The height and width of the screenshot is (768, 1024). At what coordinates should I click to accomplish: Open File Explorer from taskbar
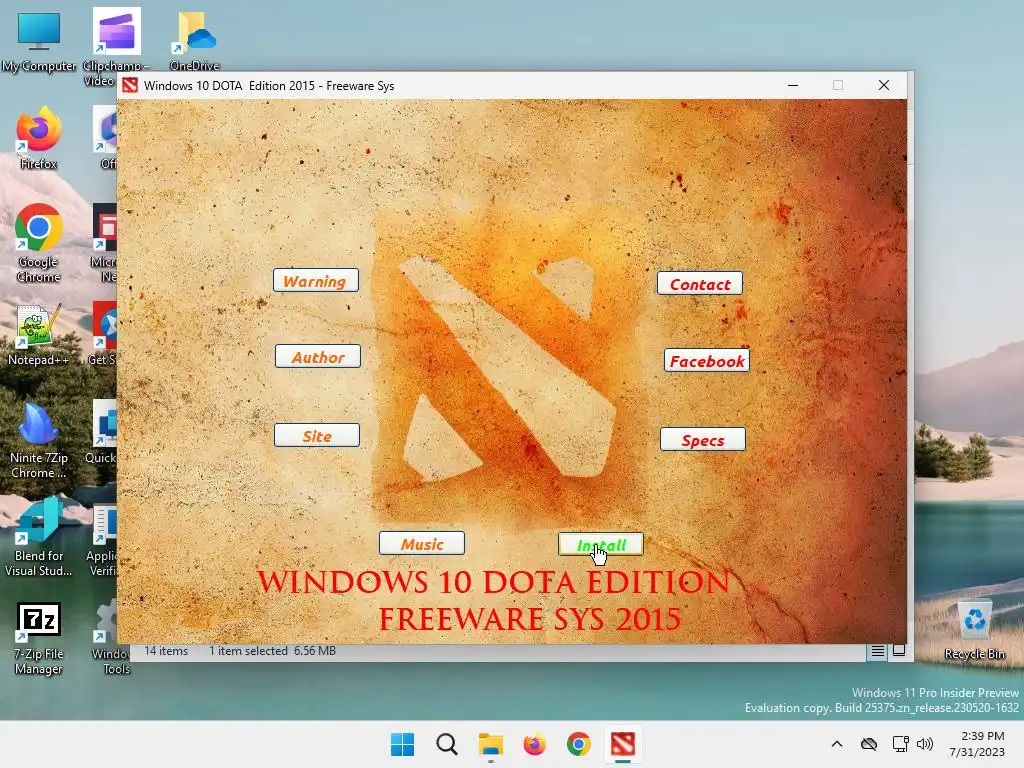coord(490,744)
